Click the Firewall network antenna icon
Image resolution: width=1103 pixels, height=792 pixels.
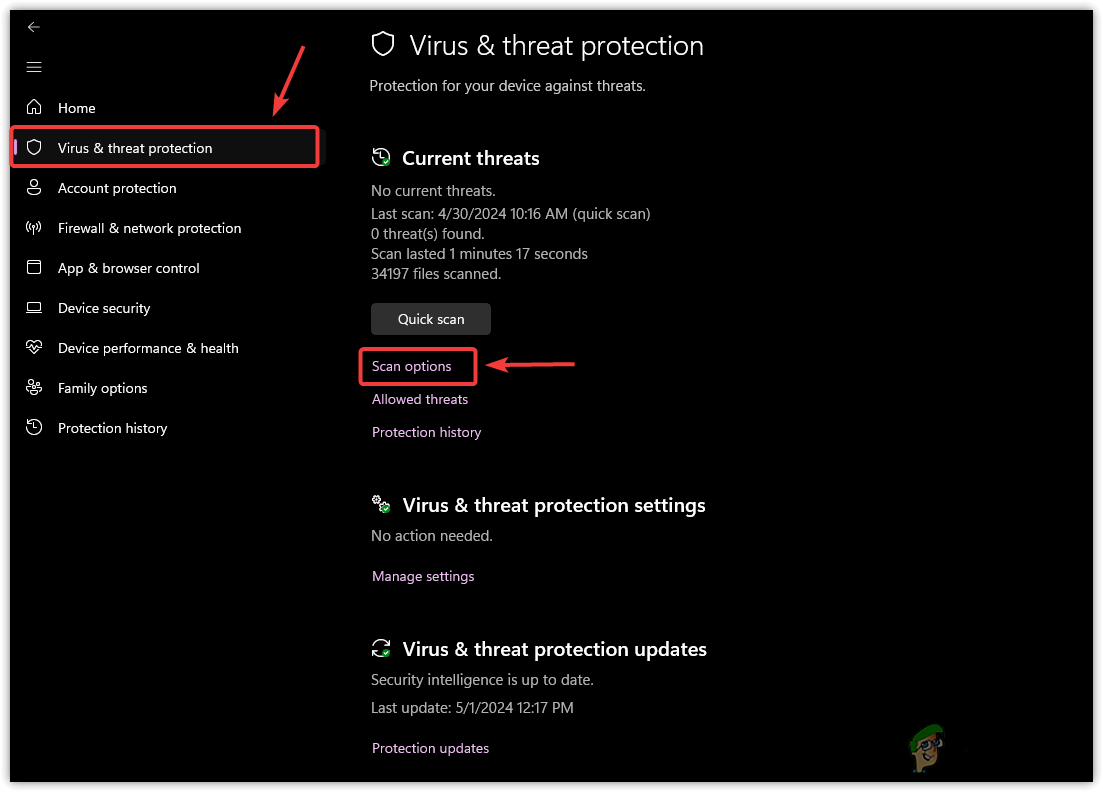click(34, 228)
